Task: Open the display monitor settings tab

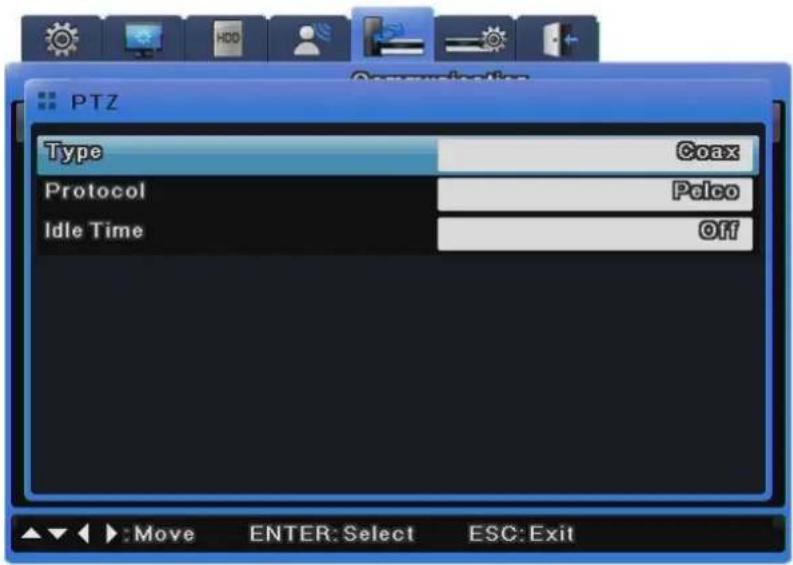Action: tap(144, 39)
